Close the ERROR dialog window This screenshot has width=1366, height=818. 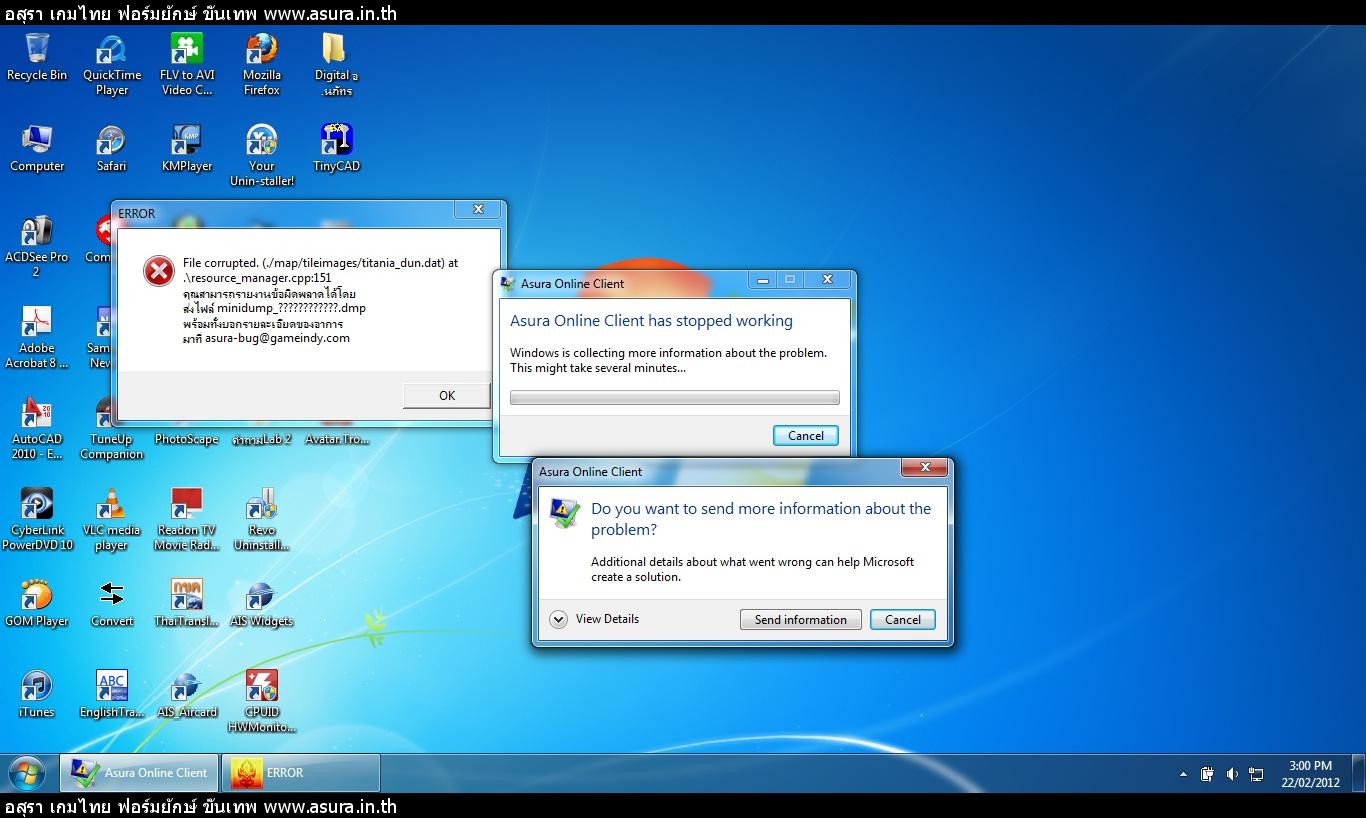478,209
